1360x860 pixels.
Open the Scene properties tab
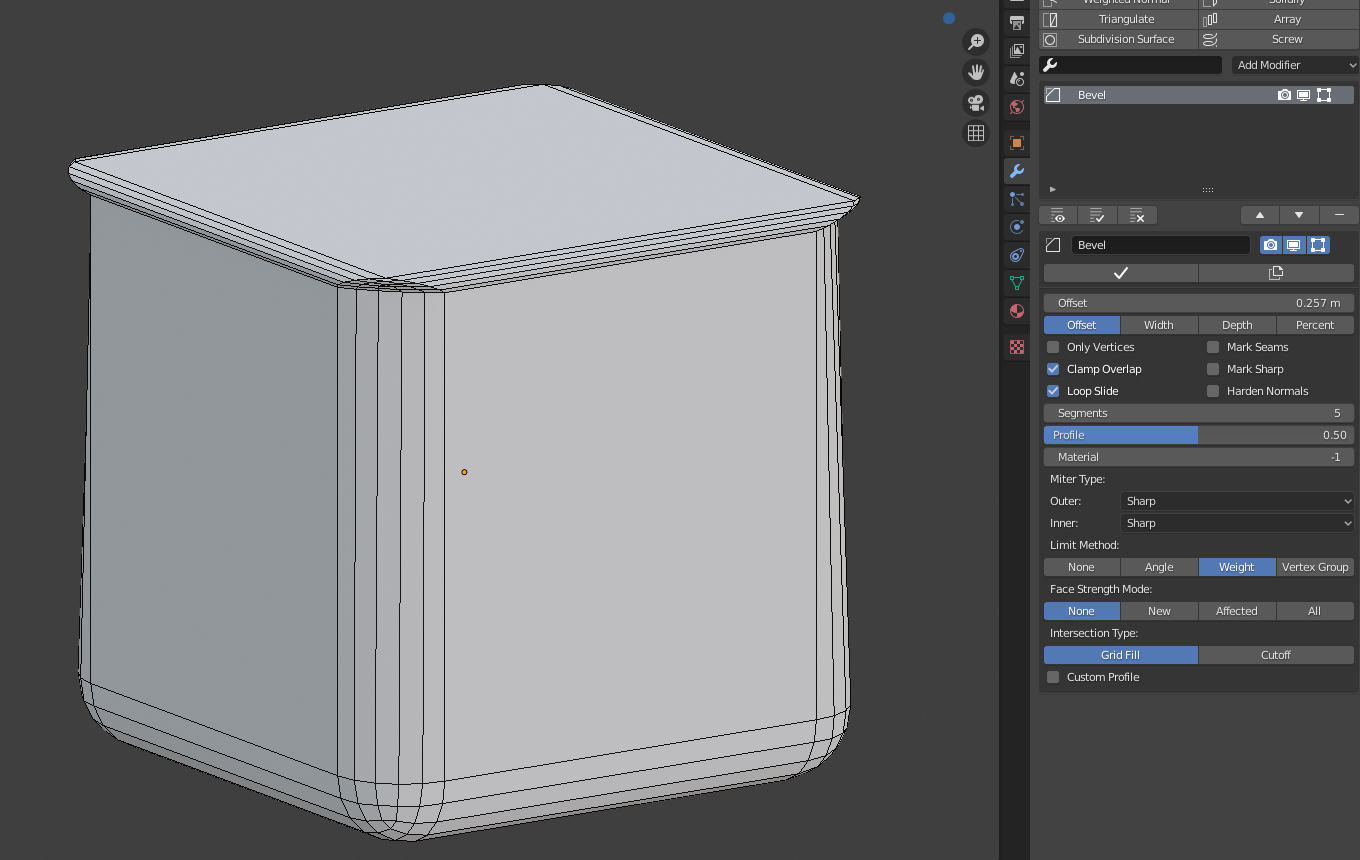point(1017,78)
